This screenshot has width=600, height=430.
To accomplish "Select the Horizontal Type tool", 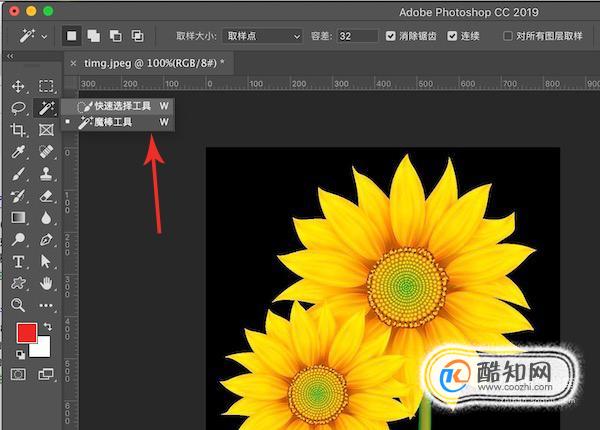I will (x=18, y=262).
